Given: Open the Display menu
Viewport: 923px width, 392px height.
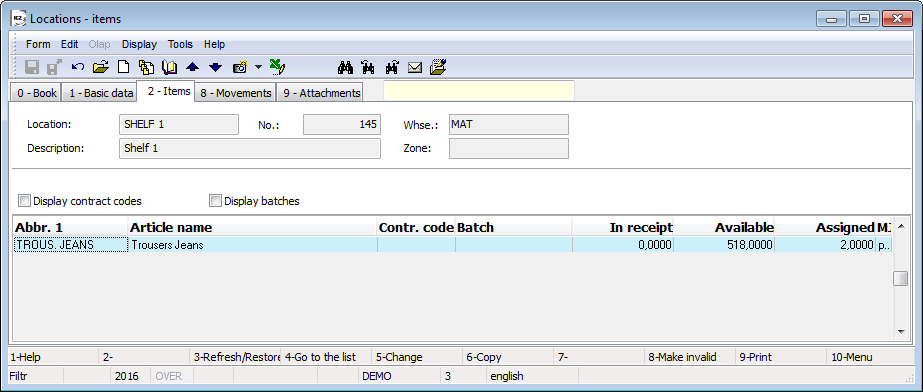Looking at the screenshot, I should [x=140, y=44].
